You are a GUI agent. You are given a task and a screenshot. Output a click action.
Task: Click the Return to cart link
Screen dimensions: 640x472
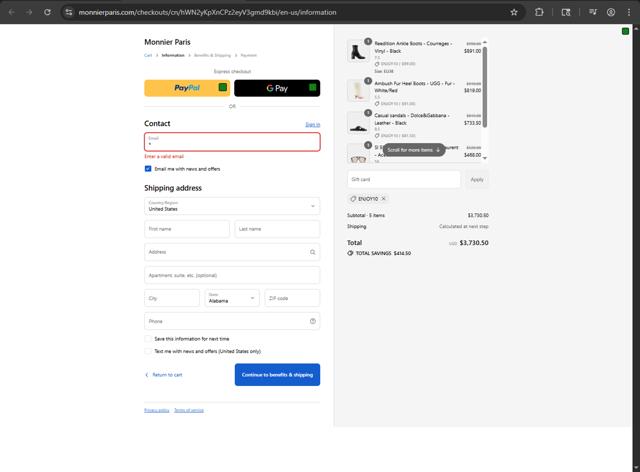coord(167,375)
